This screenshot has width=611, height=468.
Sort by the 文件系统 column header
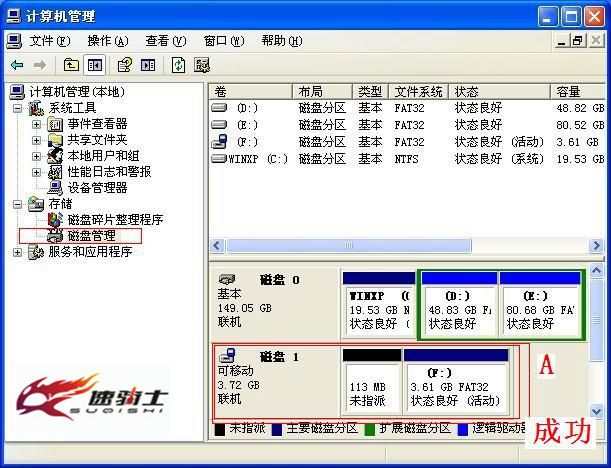click(419, 92)
